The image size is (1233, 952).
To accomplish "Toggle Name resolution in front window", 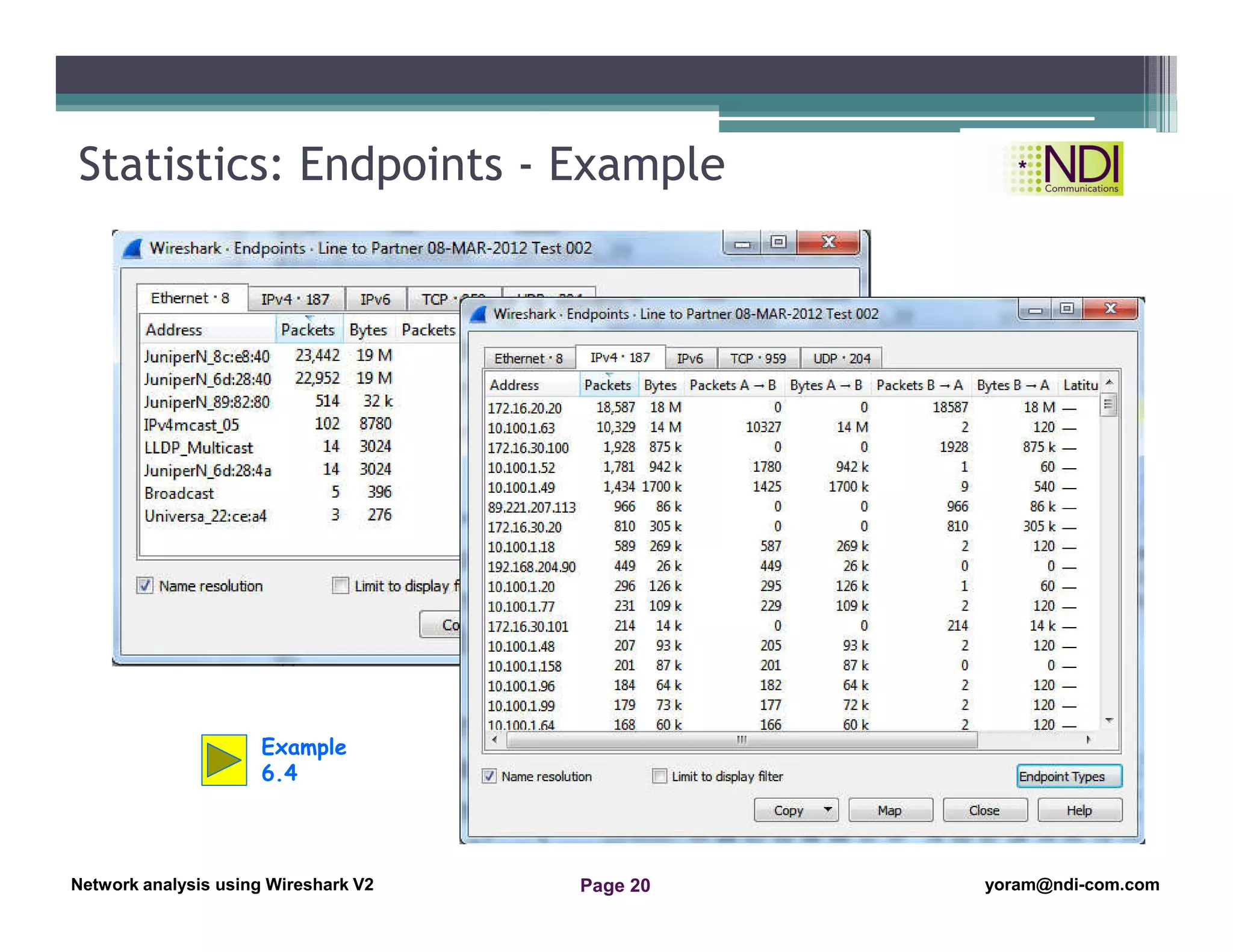I will [489, 776].
